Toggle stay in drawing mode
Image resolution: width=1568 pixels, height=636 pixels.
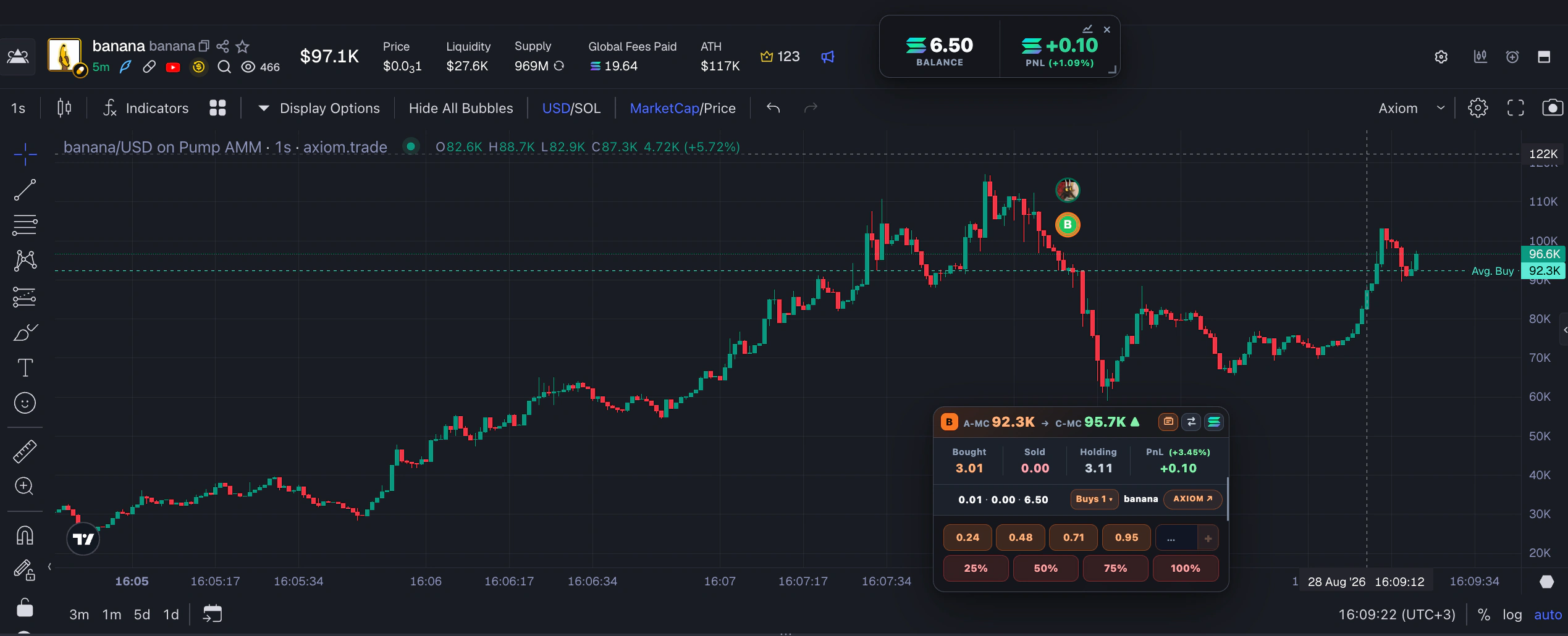click(25, 569)
